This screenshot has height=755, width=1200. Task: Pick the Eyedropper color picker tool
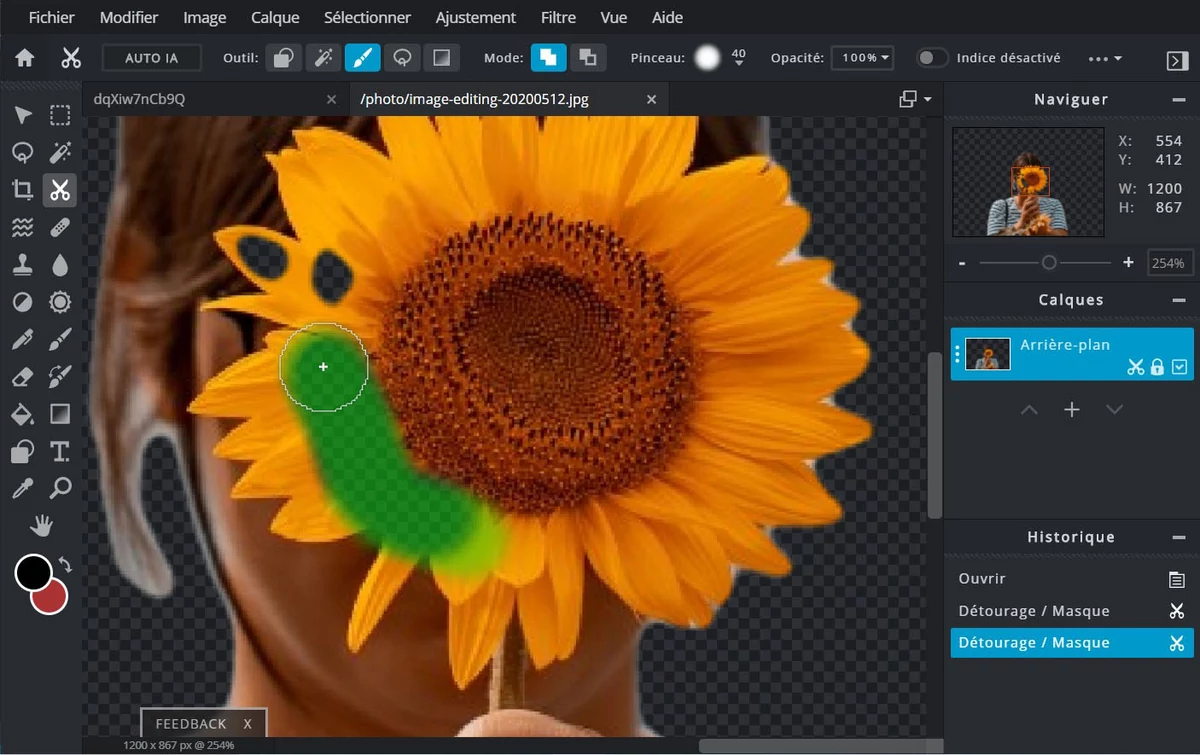22,489
